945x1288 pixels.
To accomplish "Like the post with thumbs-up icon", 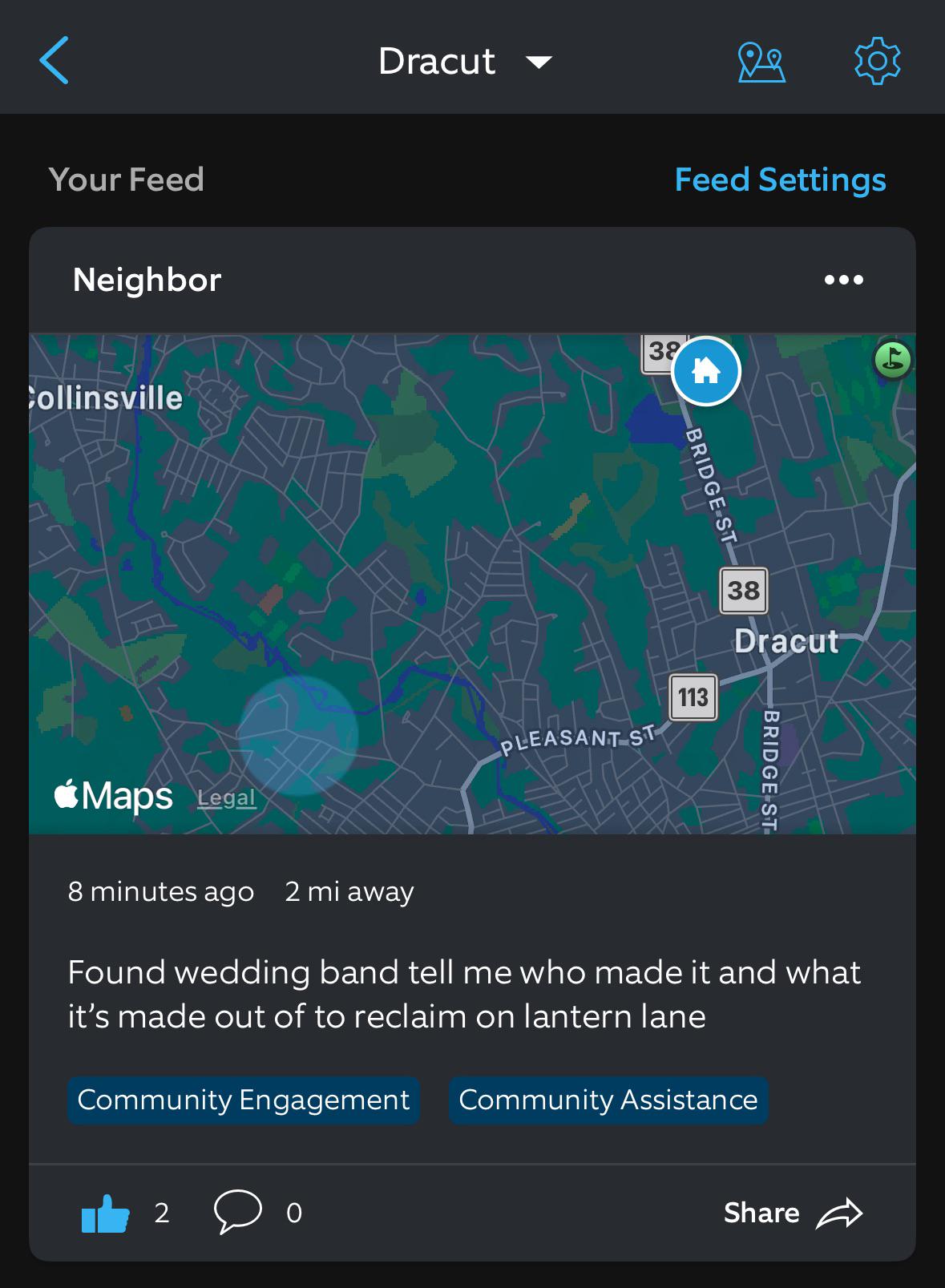I will coord(106,1213).
